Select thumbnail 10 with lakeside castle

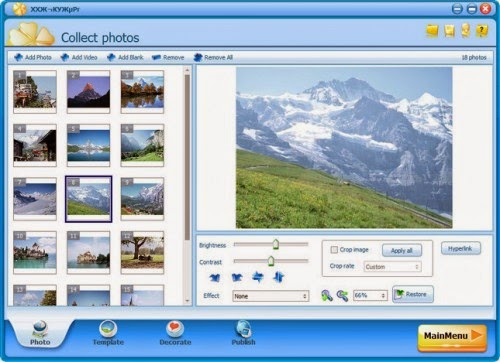[x=35, y=253]
